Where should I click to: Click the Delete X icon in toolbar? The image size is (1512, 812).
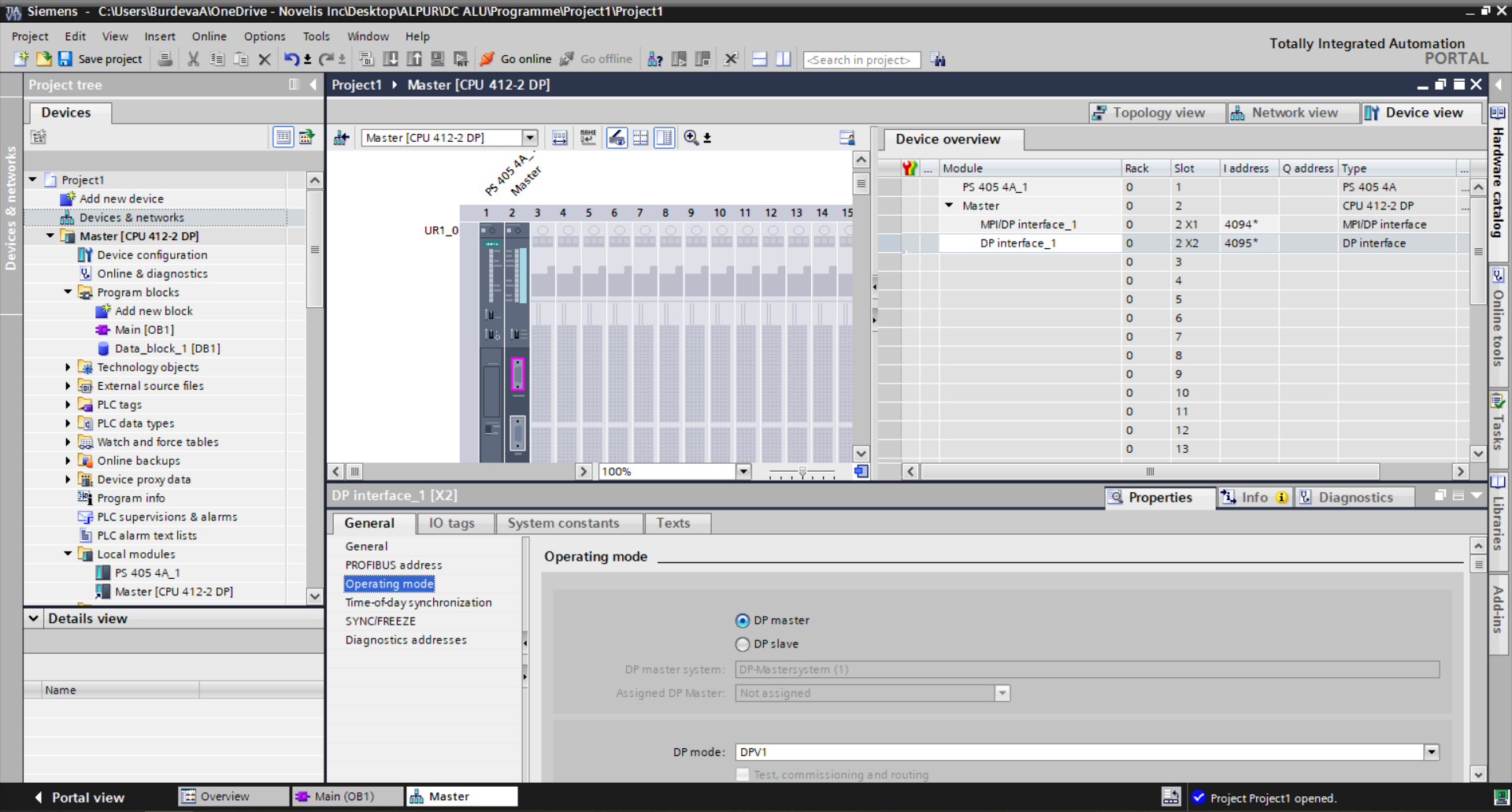[265, 59]
